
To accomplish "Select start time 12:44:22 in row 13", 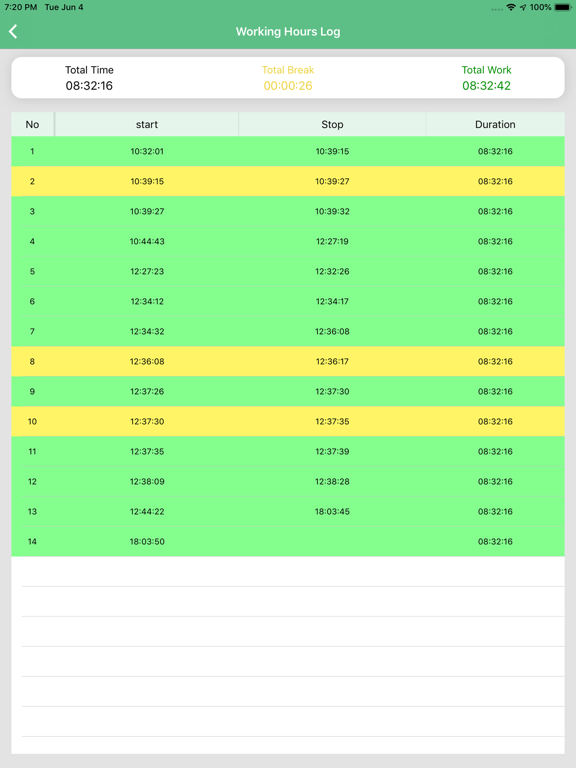I will [x=147, y=511].
